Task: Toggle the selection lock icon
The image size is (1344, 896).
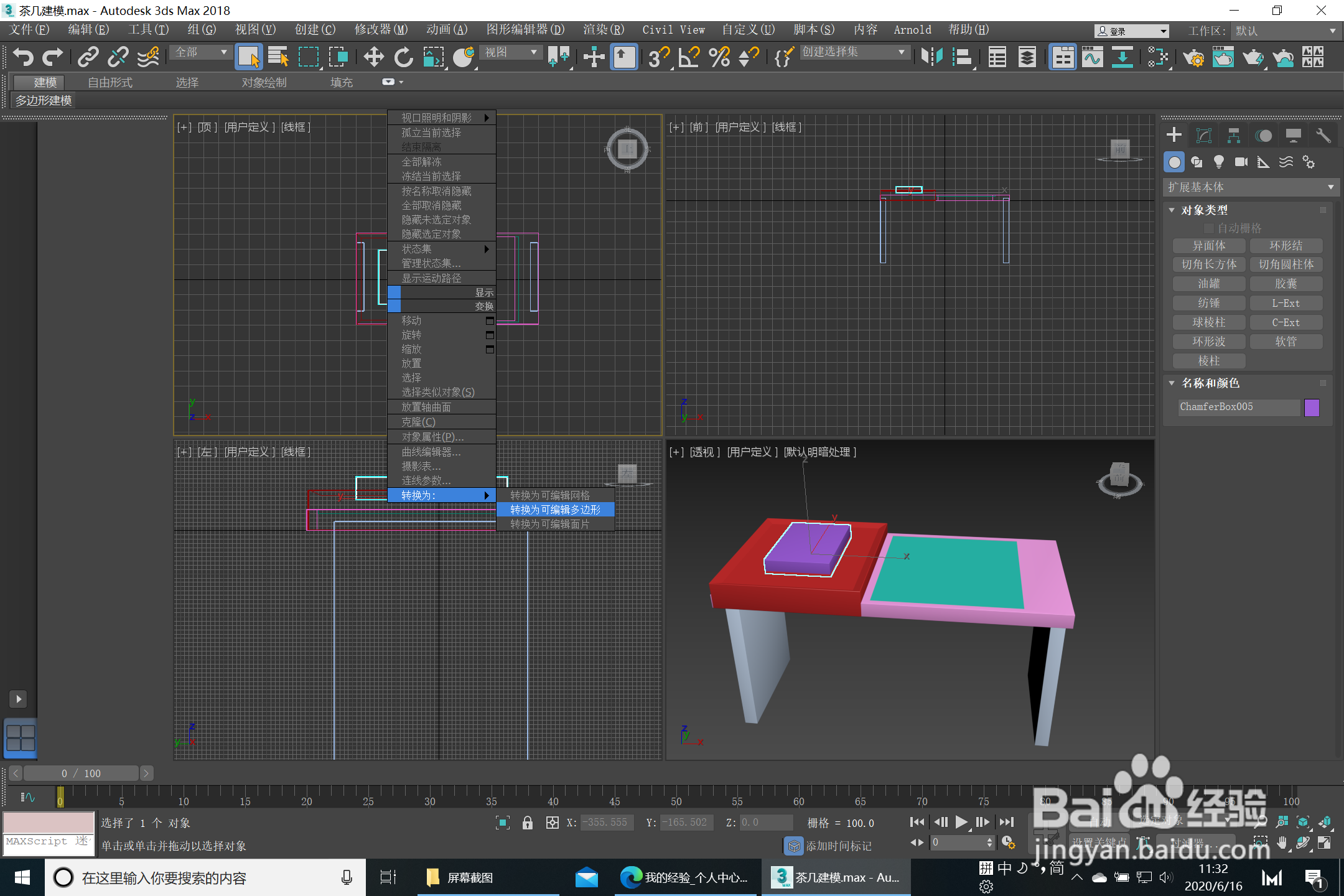Action: (x=528, y=823)
